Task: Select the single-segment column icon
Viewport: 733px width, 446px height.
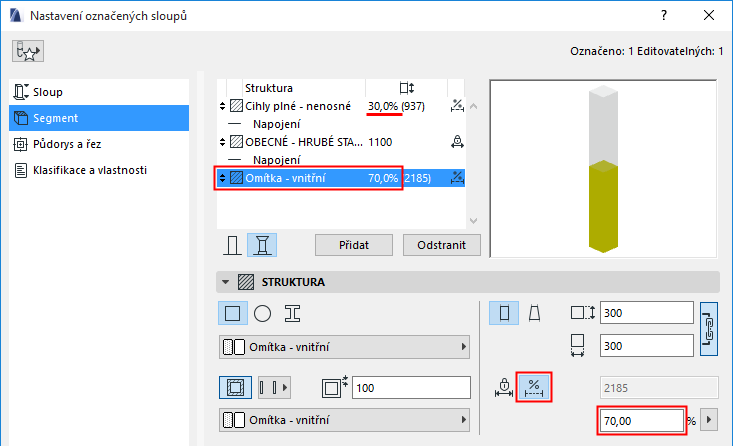Action: [233, 244]
